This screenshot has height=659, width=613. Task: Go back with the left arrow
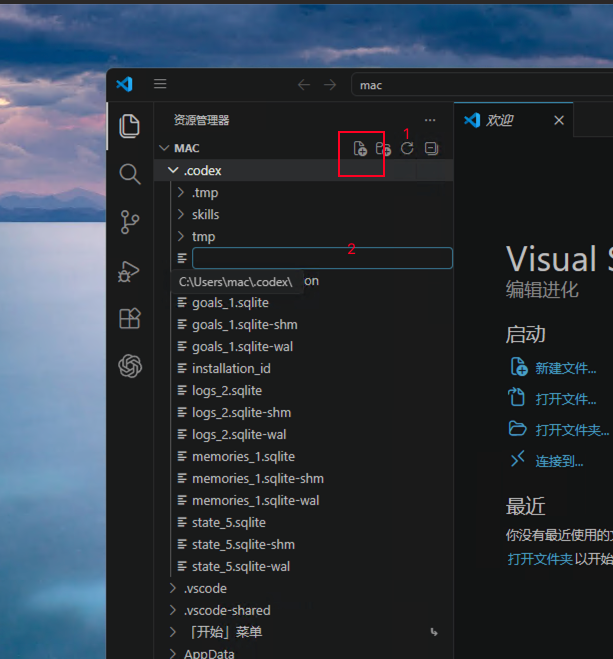pyautogui.click(x=304, y=85)
